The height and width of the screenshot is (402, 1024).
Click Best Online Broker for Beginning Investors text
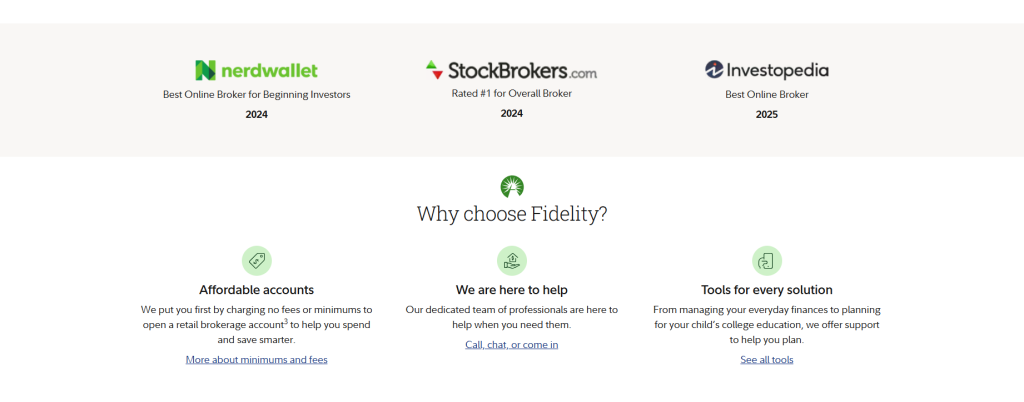coord(257,95)
